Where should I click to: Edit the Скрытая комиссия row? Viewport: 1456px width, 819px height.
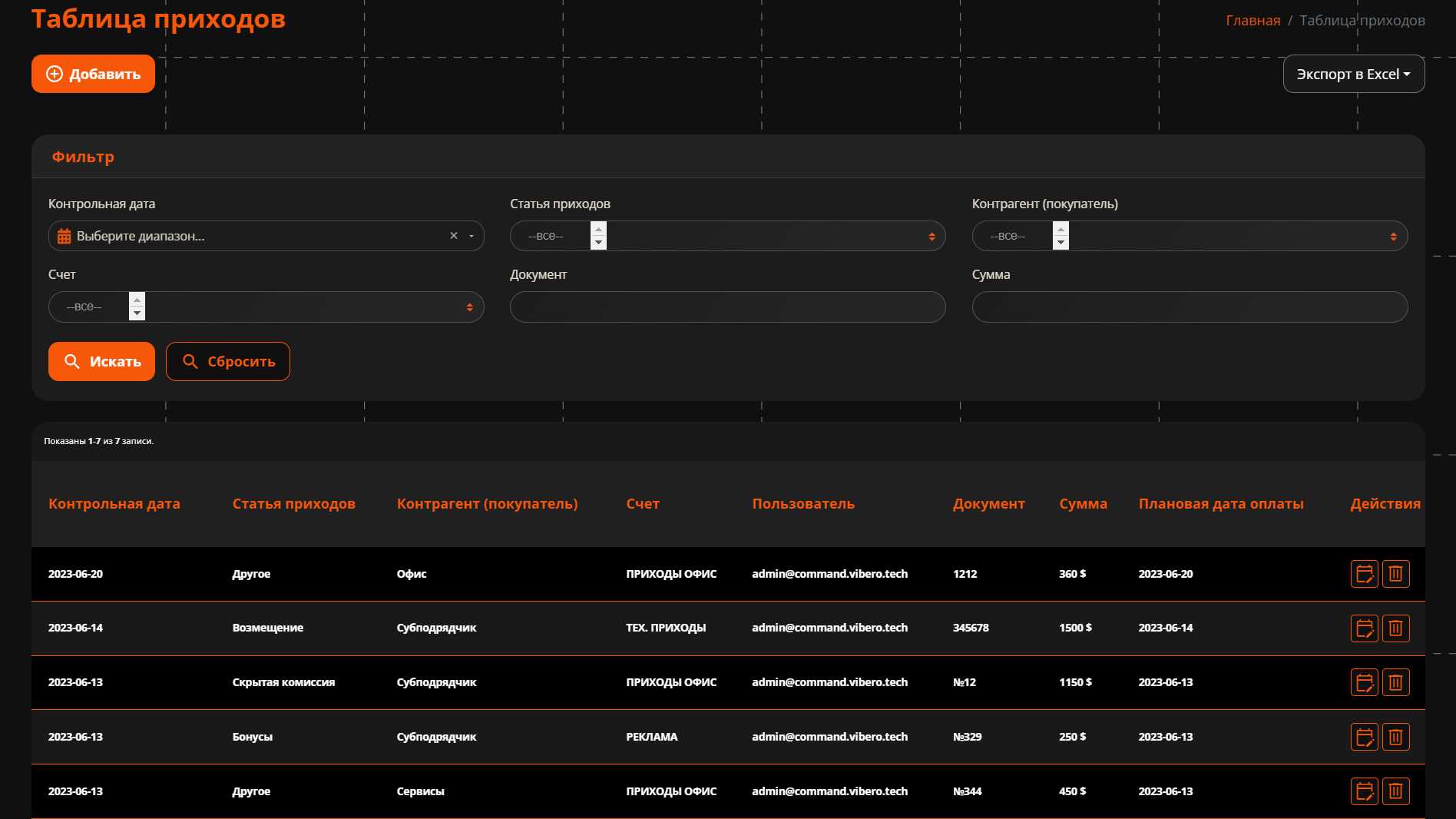pos(1365,682)
